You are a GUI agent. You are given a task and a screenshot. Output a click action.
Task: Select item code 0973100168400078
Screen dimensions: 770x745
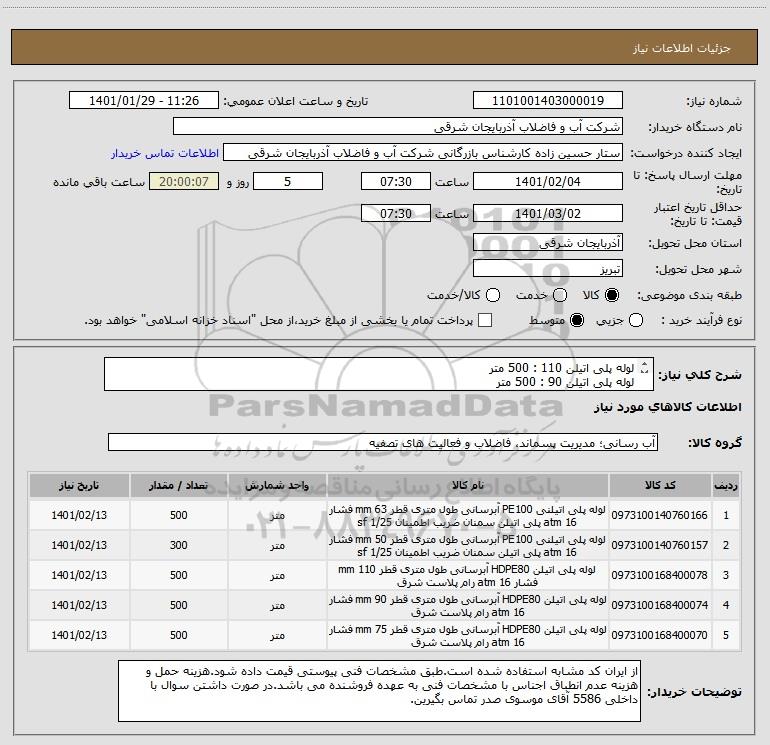(660, 575)
